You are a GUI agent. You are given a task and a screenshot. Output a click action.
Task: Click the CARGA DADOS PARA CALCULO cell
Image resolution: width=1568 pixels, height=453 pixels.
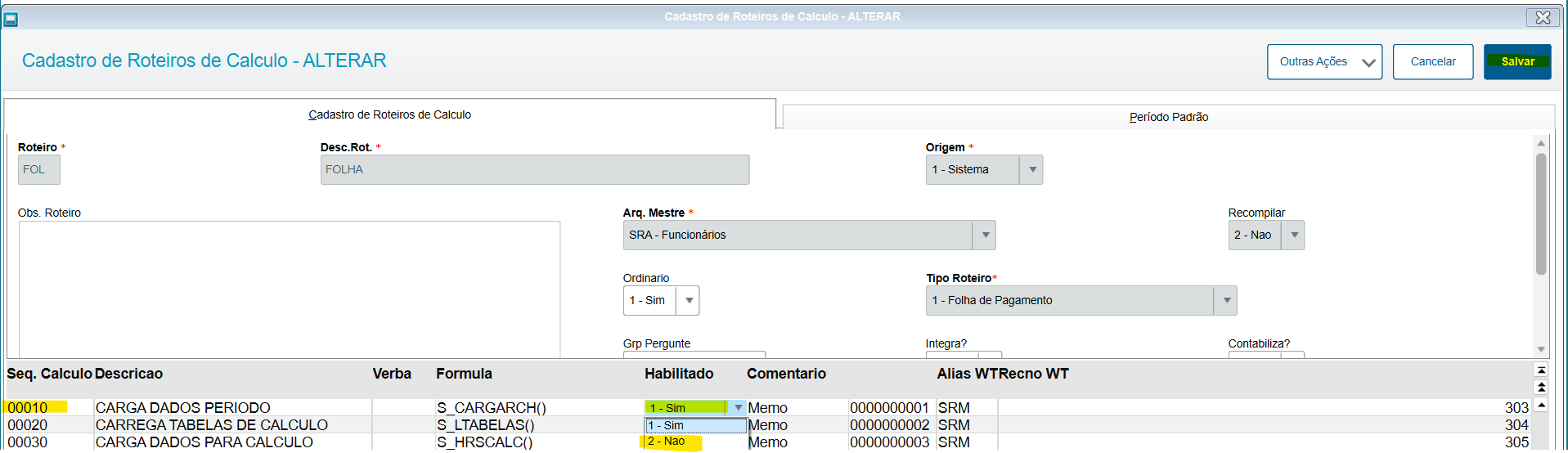[232, 442]
